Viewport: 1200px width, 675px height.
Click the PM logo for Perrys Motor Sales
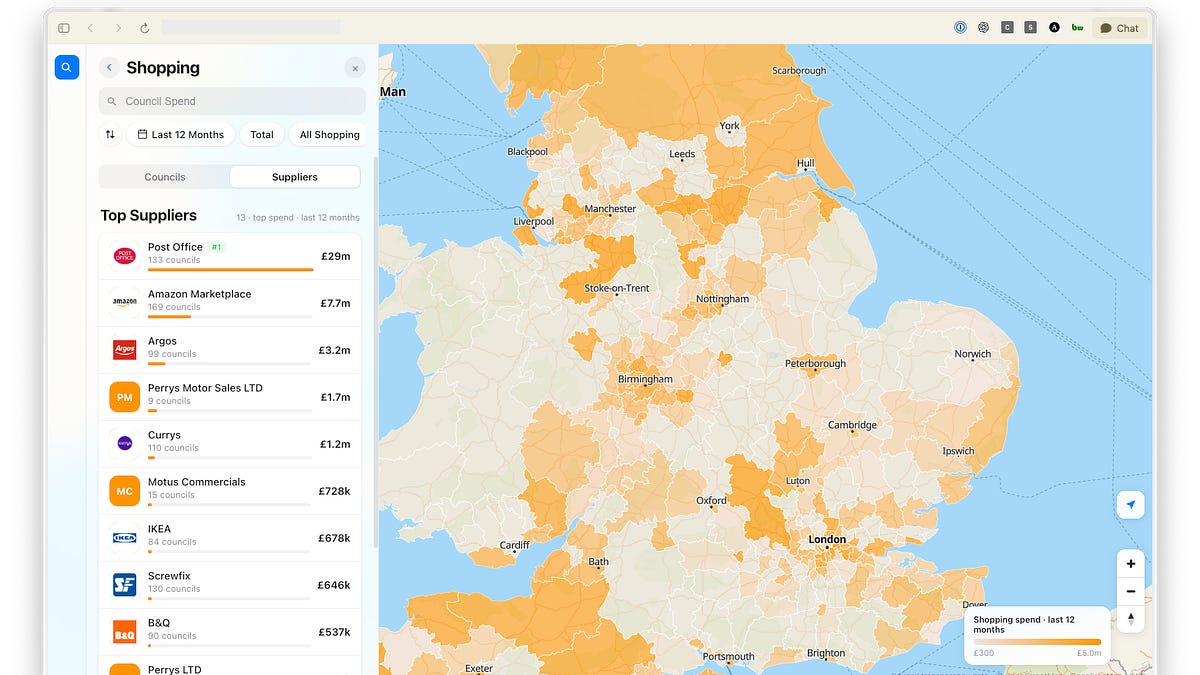tap(124, 397)
